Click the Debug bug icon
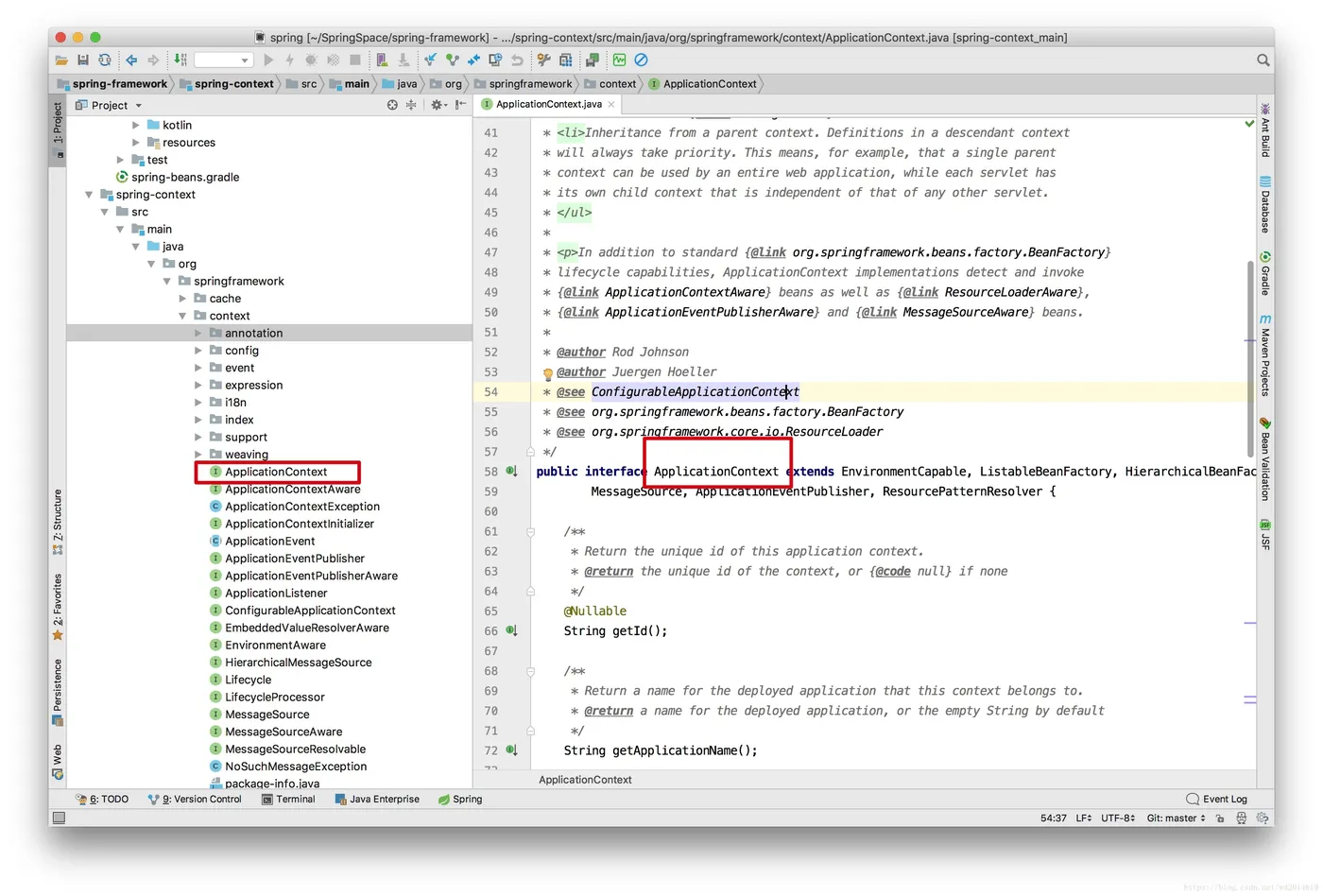Viewport: 1323px width, 896px height. (x=311, y=60)
